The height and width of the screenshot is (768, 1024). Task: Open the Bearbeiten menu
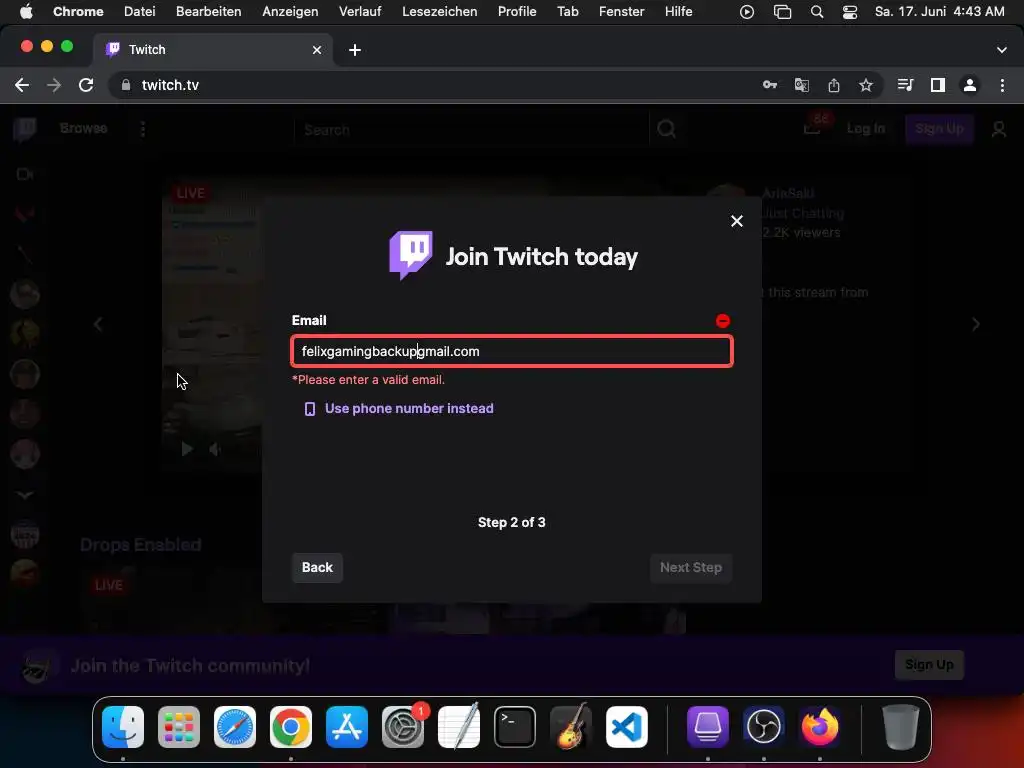tap(208, 12)
